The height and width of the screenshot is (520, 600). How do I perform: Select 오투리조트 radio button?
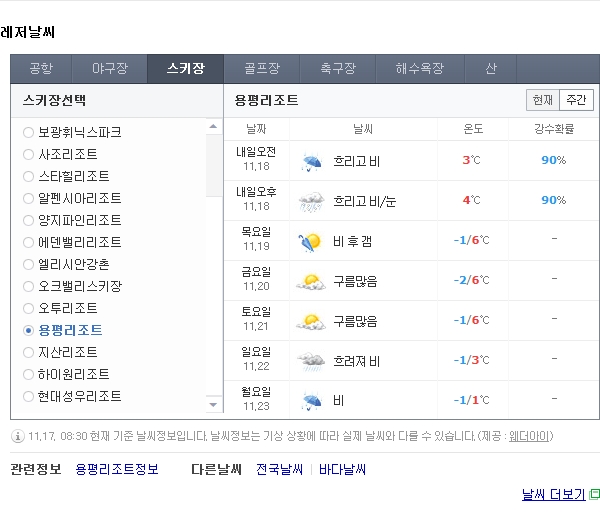point(28,308)
